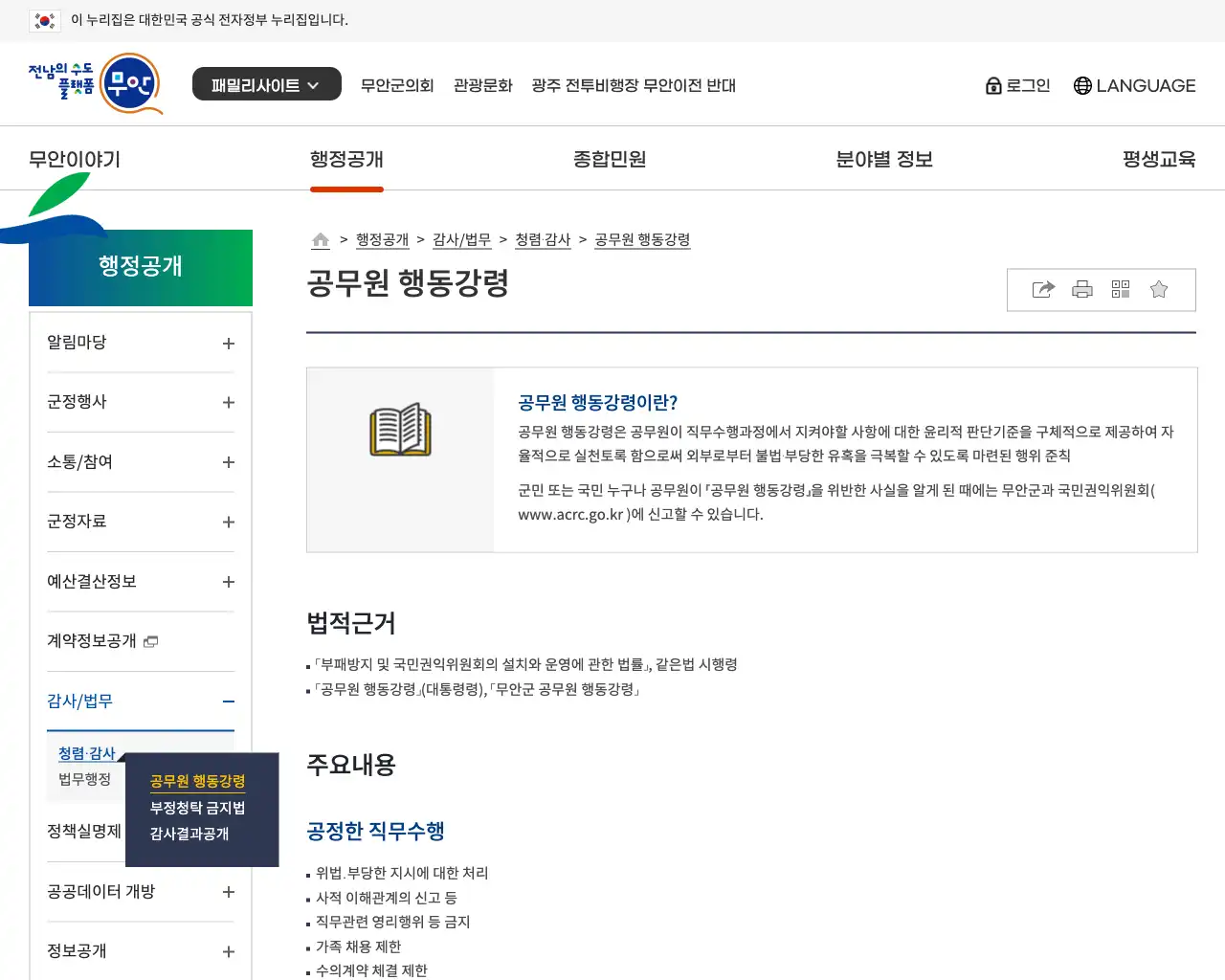Select 부정청탁 금지법 in the submenu
1225x980 pixels.
[197, 808]
